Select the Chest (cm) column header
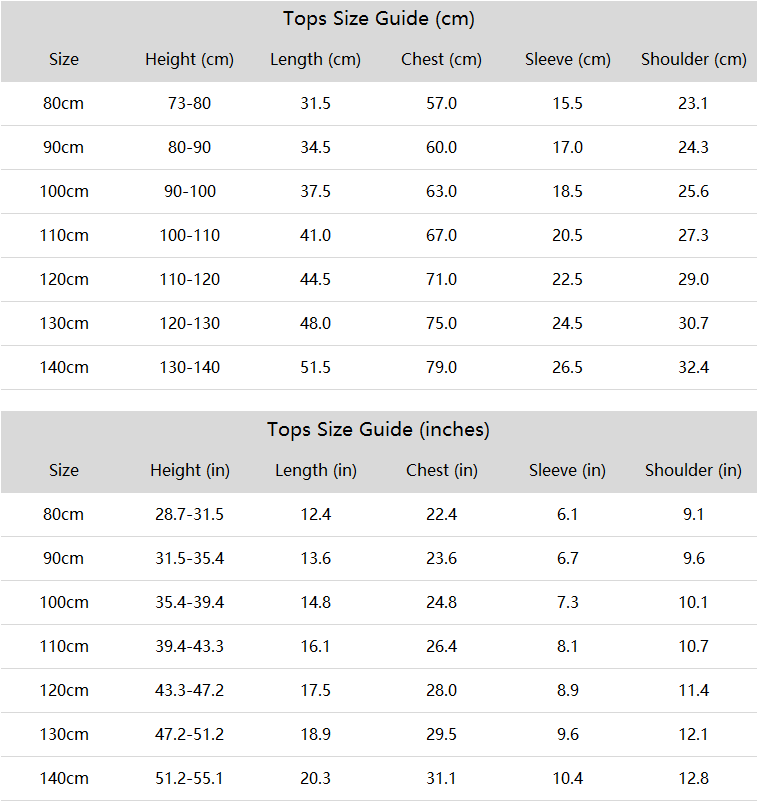Image resolution: width=757 pixels, height=801 pixels. (441, 60)
